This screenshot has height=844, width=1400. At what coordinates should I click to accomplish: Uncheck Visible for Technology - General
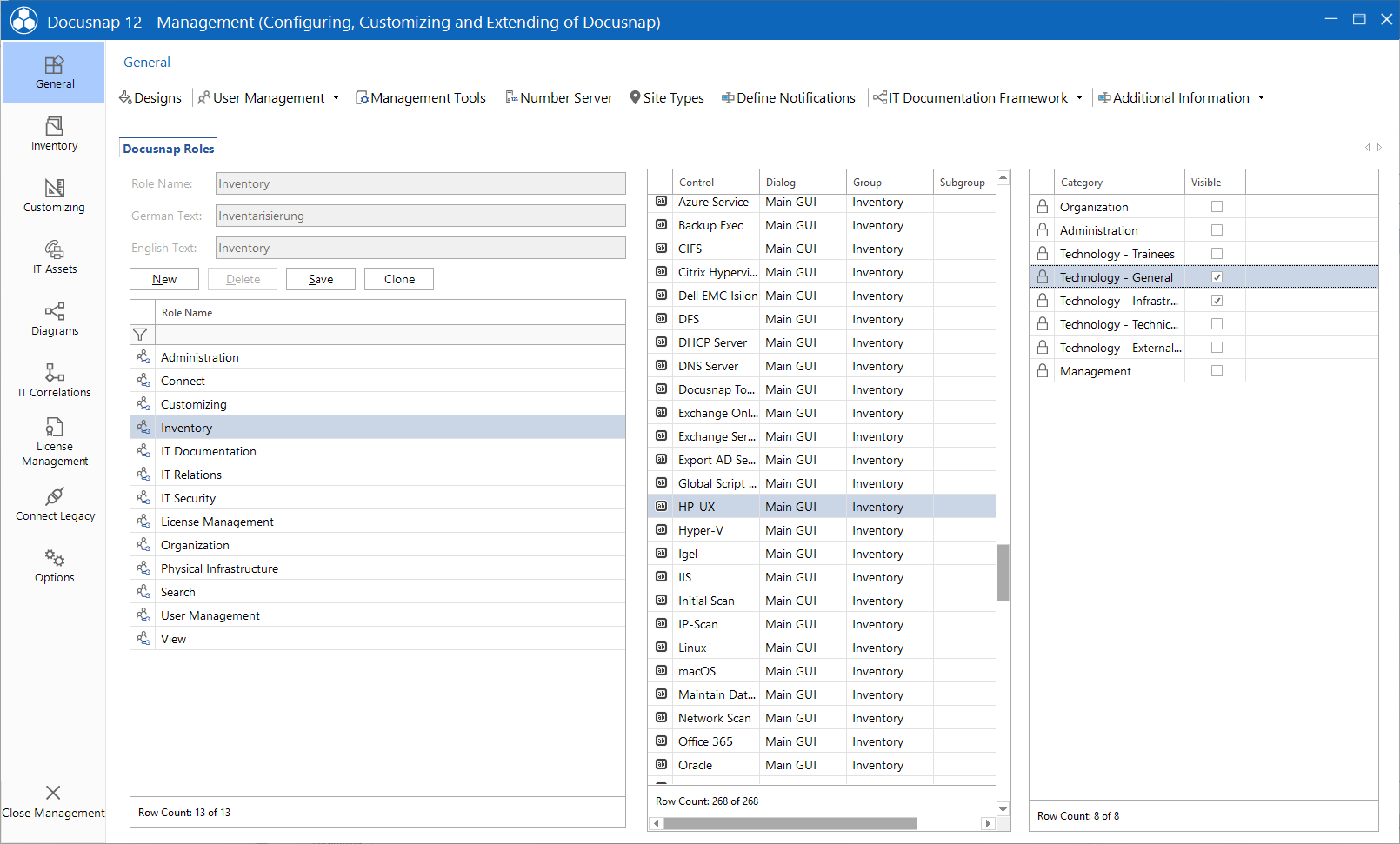tap(1217, 277)
